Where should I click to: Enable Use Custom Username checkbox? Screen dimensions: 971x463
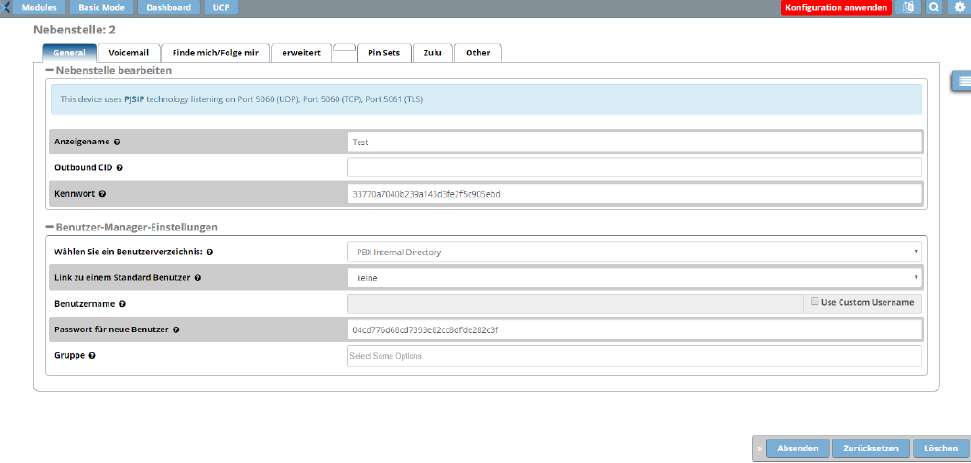(x=814, y=301)
